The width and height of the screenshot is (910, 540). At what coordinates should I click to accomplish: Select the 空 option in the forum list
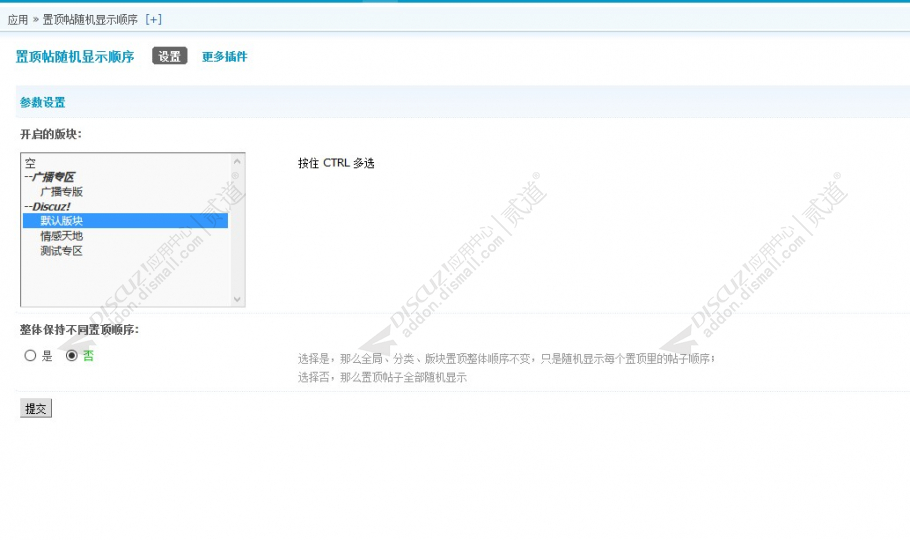(x=125, y=163)
